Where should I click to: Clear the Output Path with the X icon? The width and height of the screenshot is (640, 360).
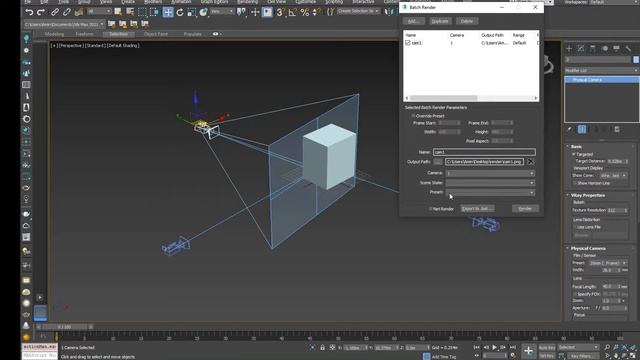point(530,162)
